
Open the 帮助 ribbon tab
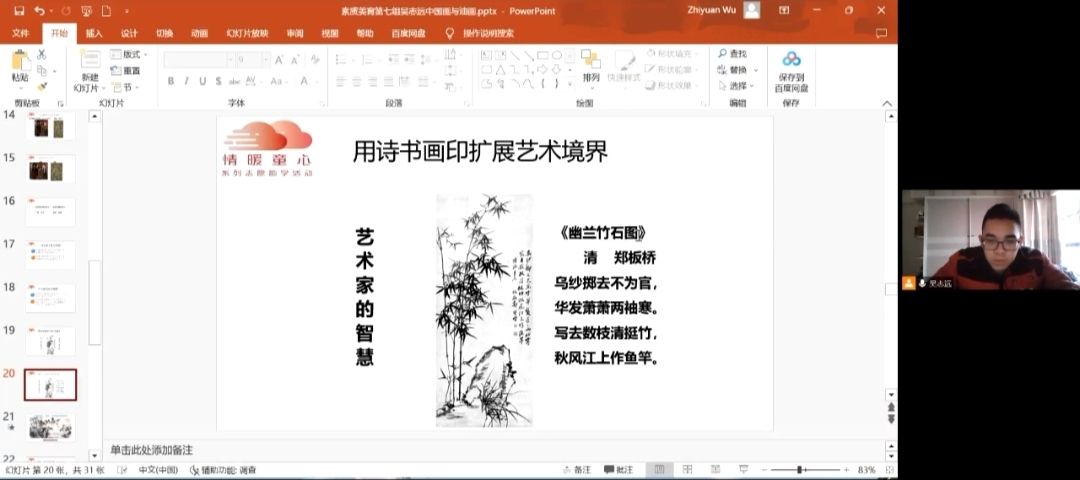[x=365, y=33]
